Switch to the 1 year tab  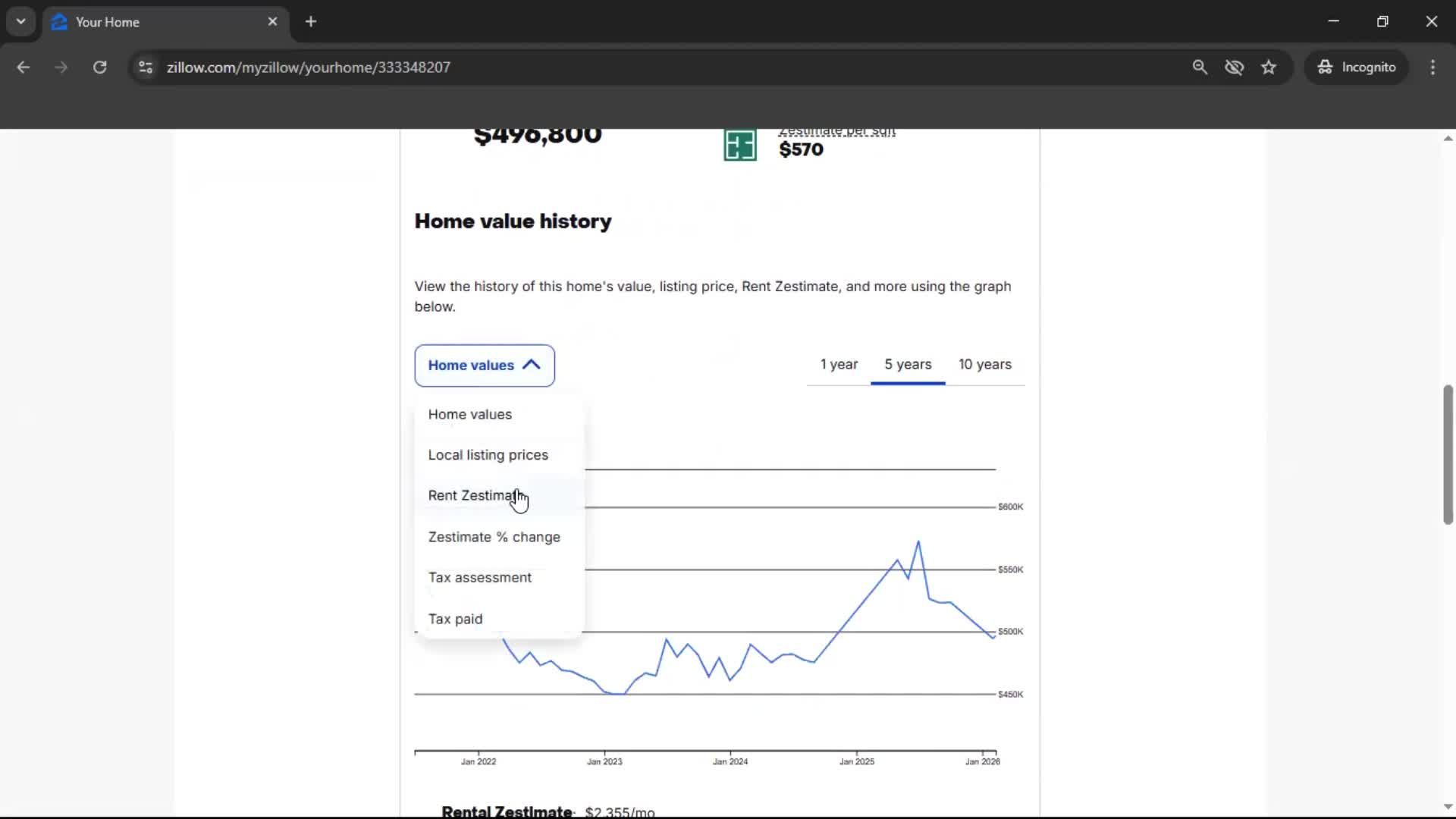click(839, 365)
